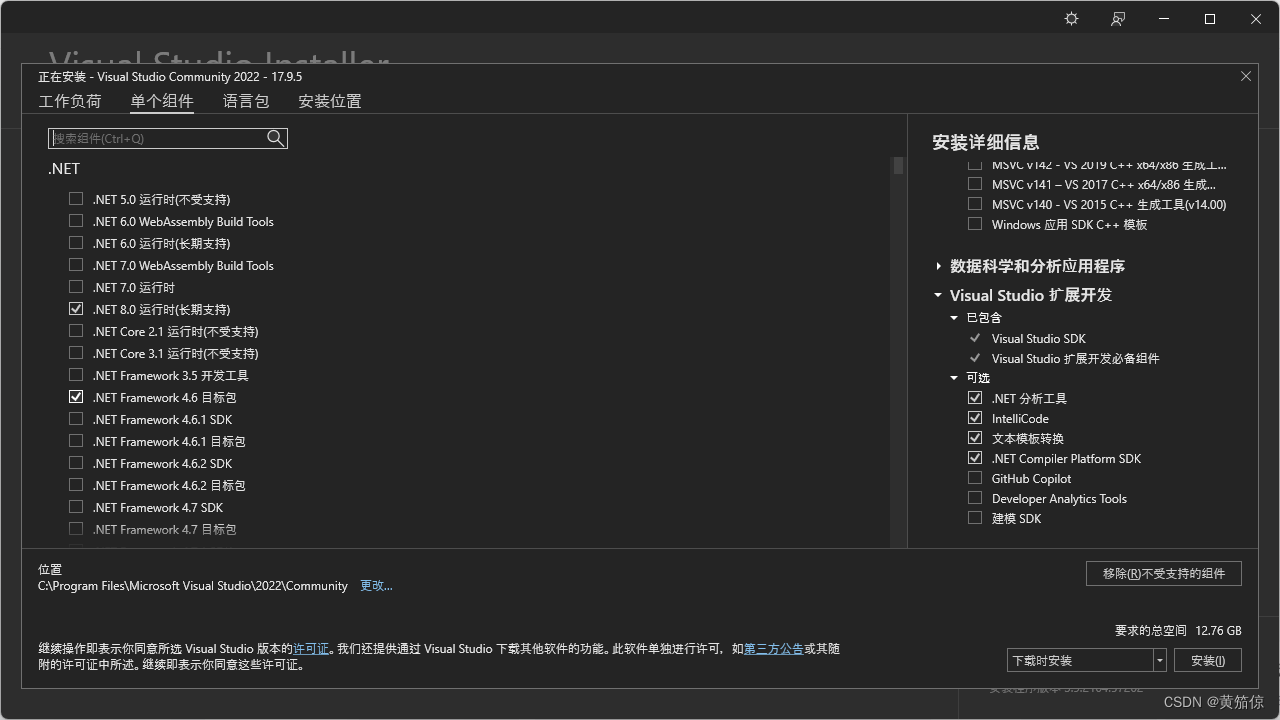This screenshot has width=1280, height=720.
Task: Uncheck .NET Compiler Platform SDK
Action: [975, 458]
